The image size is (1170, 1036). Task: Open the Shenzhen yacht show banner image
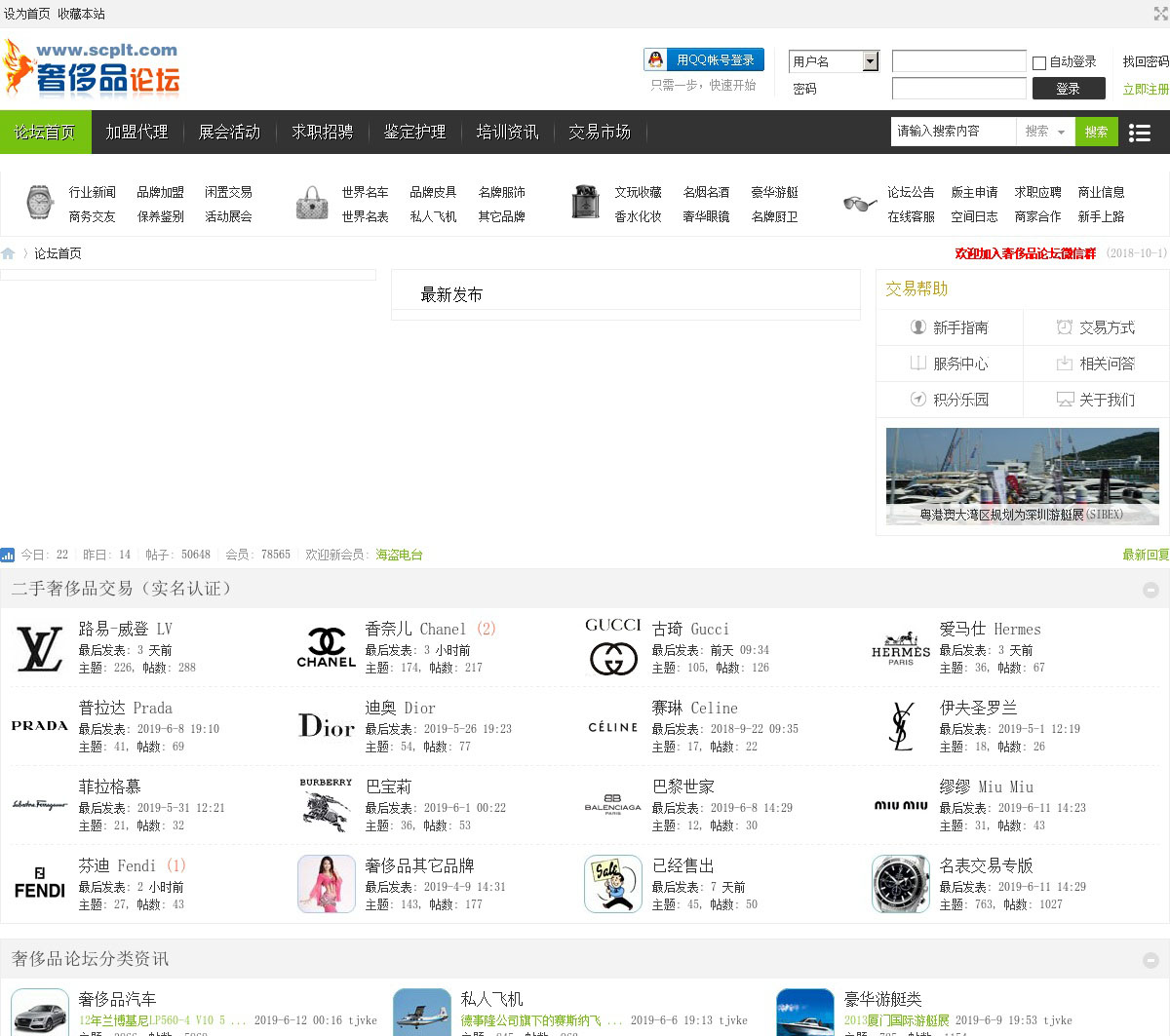click(x=1022, y=477)
